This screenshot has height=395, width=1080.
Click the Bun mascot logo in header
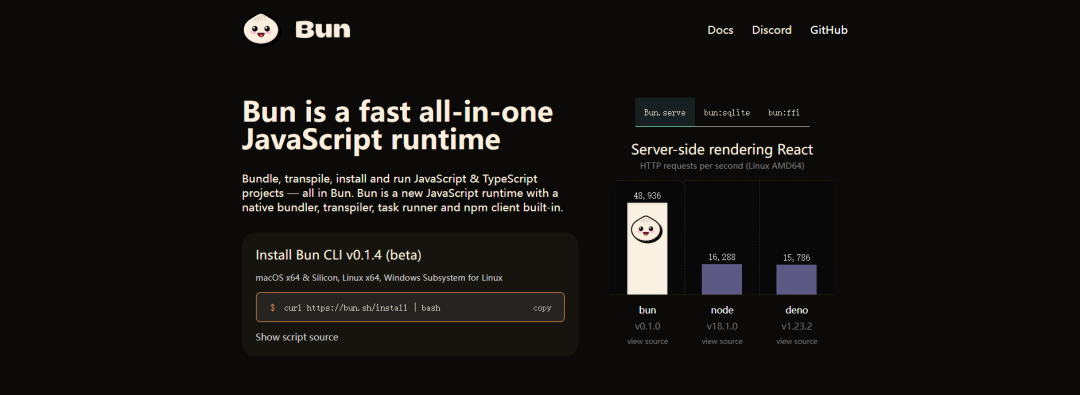[x=261, y=30]
